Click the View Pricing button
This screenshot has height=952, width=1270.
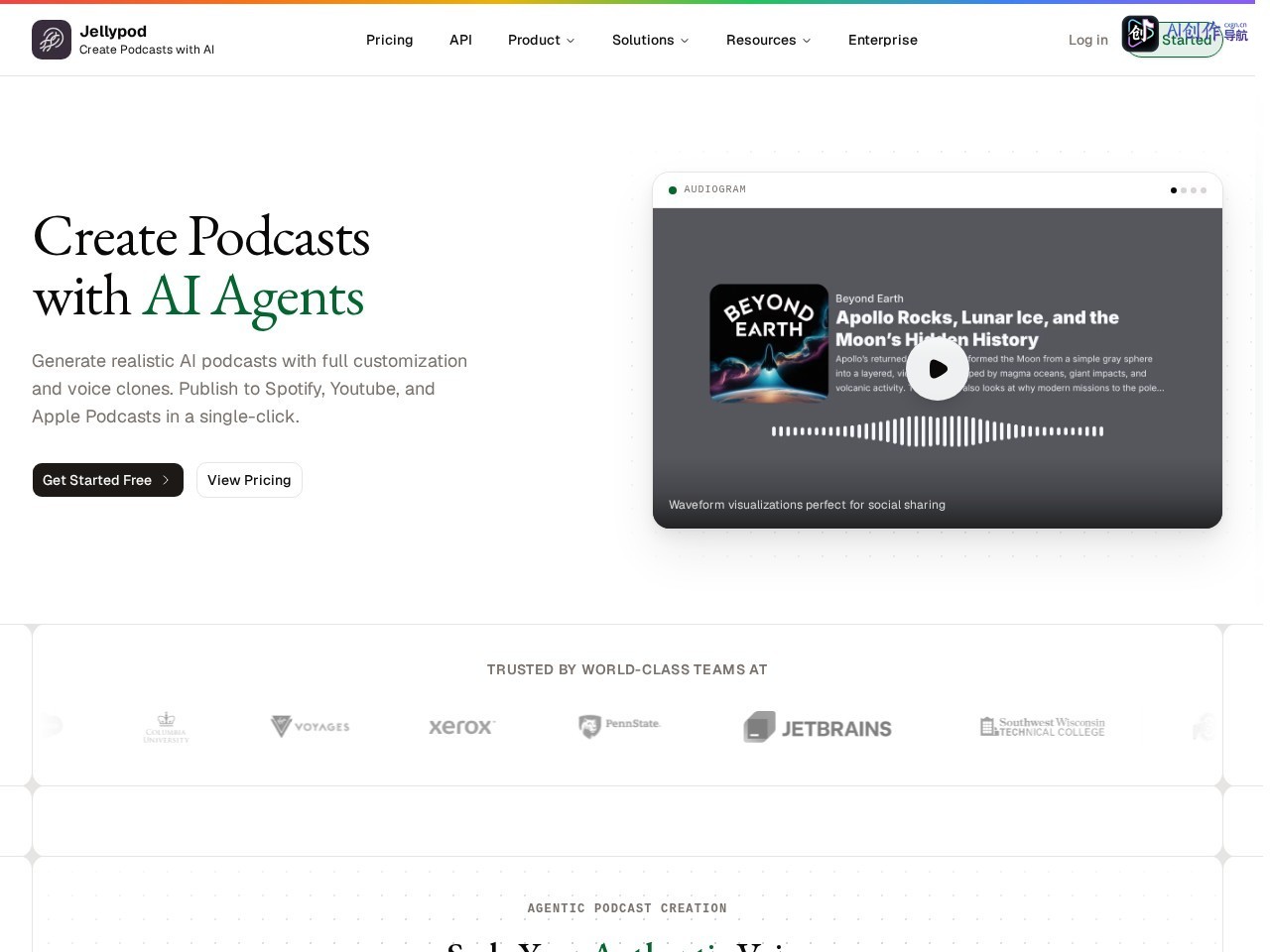(x=249, y=480)
